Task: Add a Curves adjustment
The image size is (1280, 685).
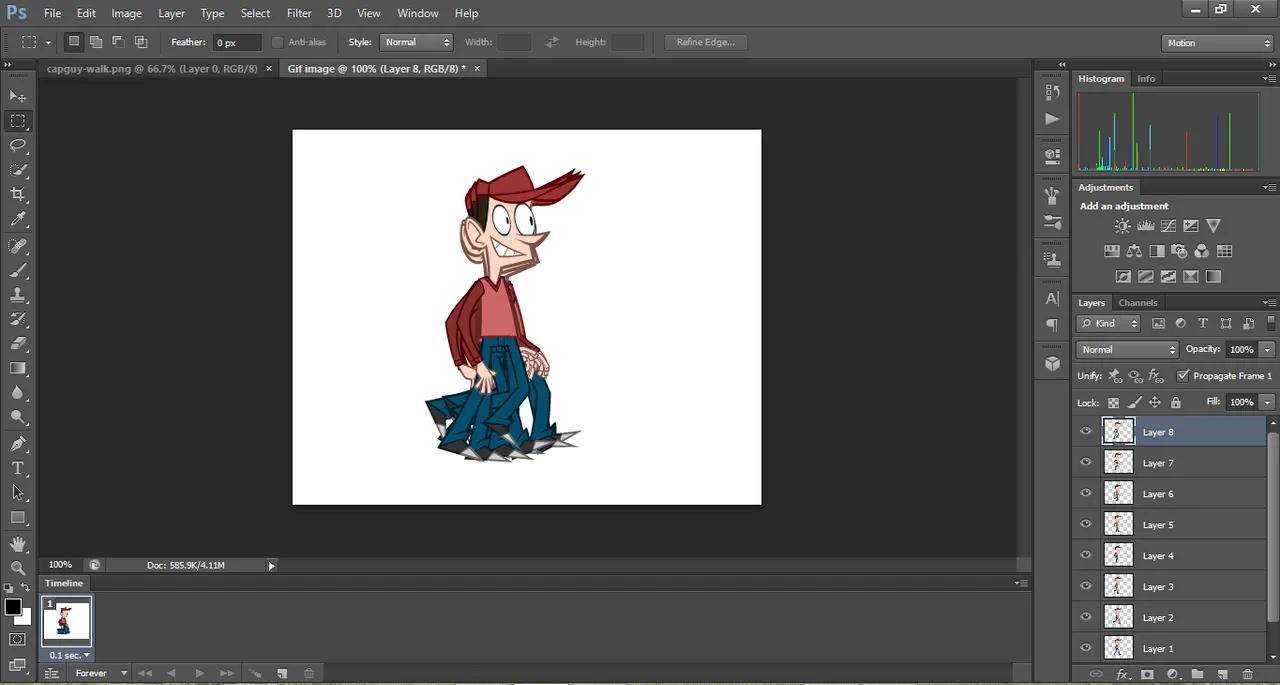Action: click(x=1168, y=226)
